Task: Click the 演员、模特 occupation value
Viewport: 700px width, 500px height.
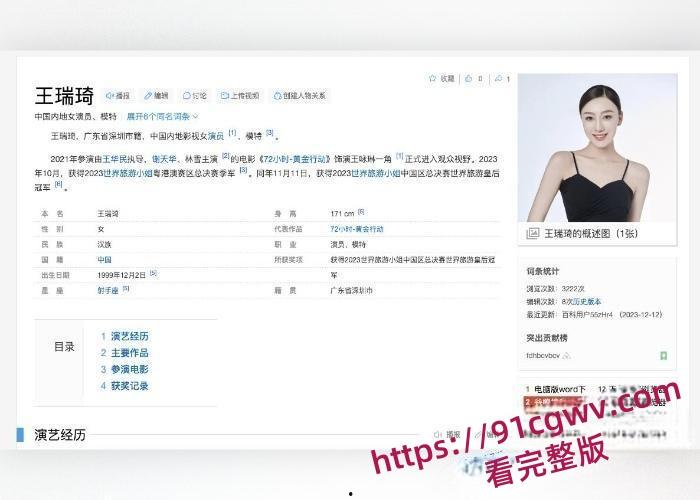Action: 348,245
